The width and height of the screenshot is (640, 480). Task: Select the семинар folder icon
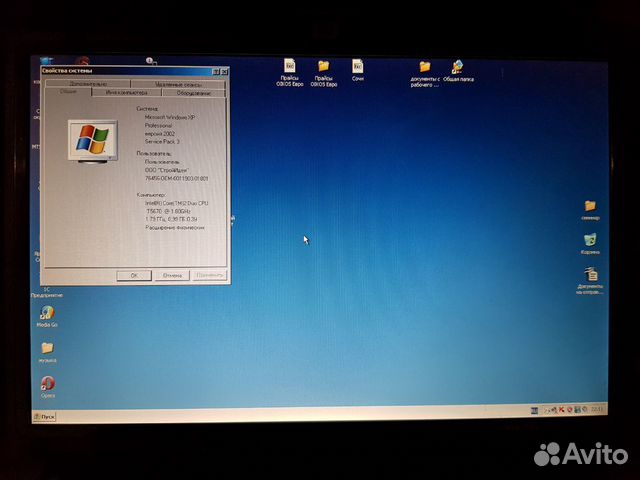click(x=590, y=206)
